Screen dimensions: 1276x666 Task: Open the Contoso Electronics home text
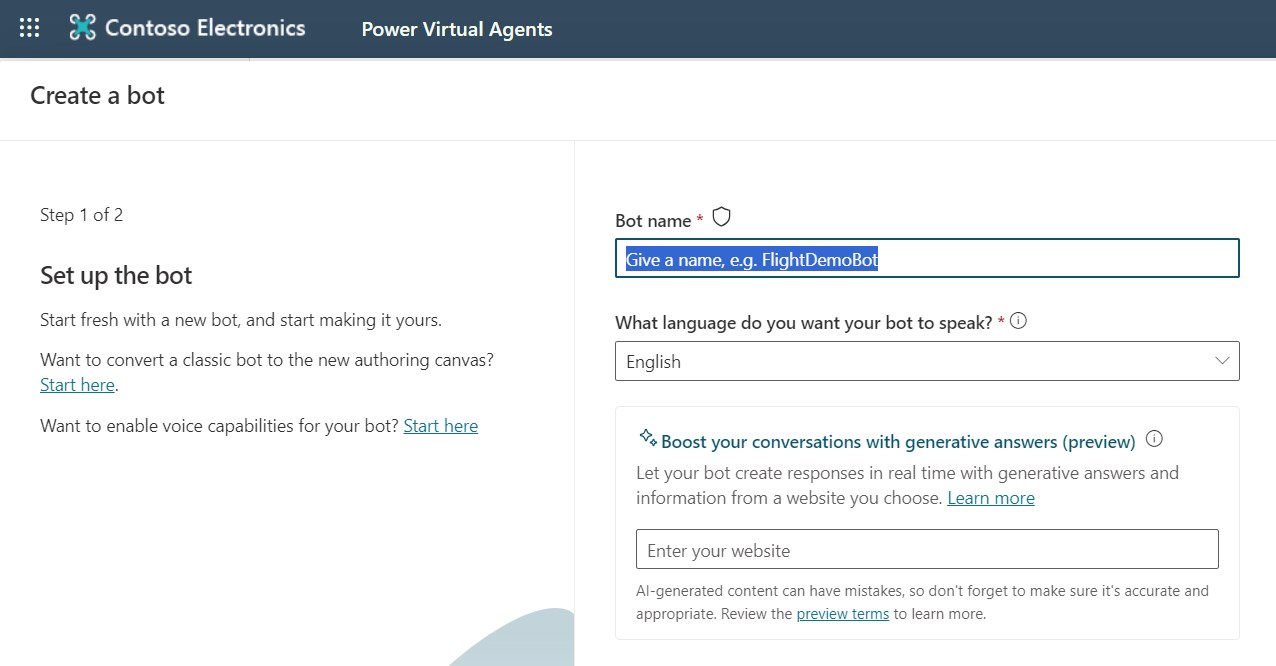205,28
